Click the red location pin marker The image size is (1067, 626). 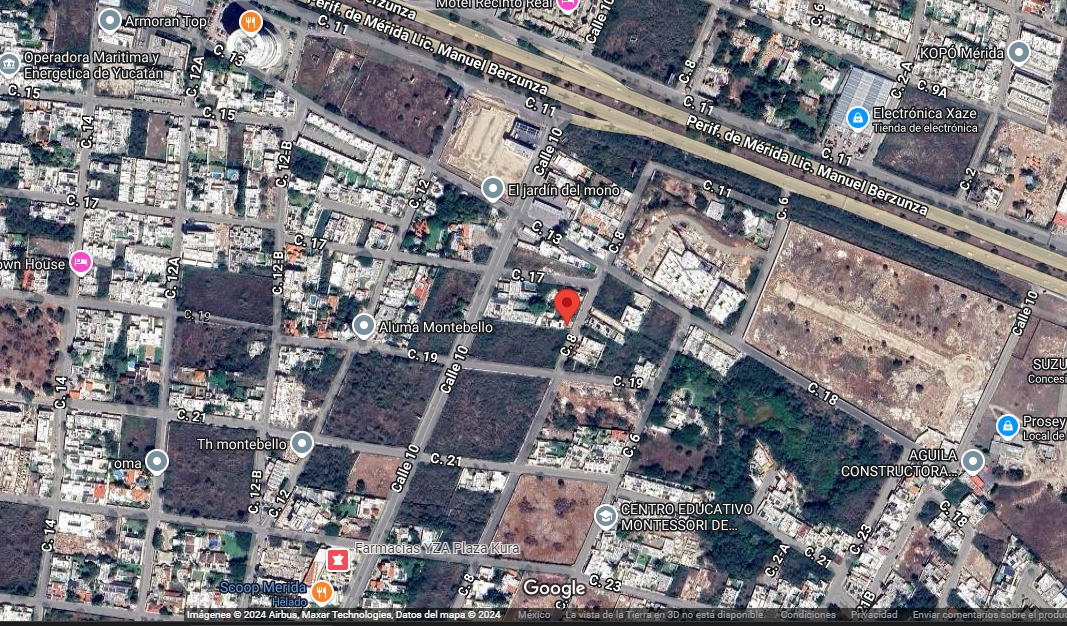567,307
